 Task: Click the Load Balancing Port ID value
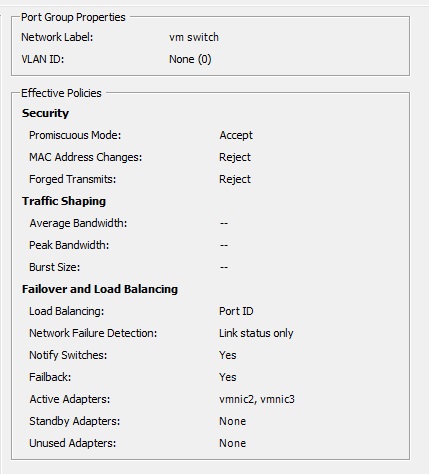pyautogui.click(x=236, y=311)
